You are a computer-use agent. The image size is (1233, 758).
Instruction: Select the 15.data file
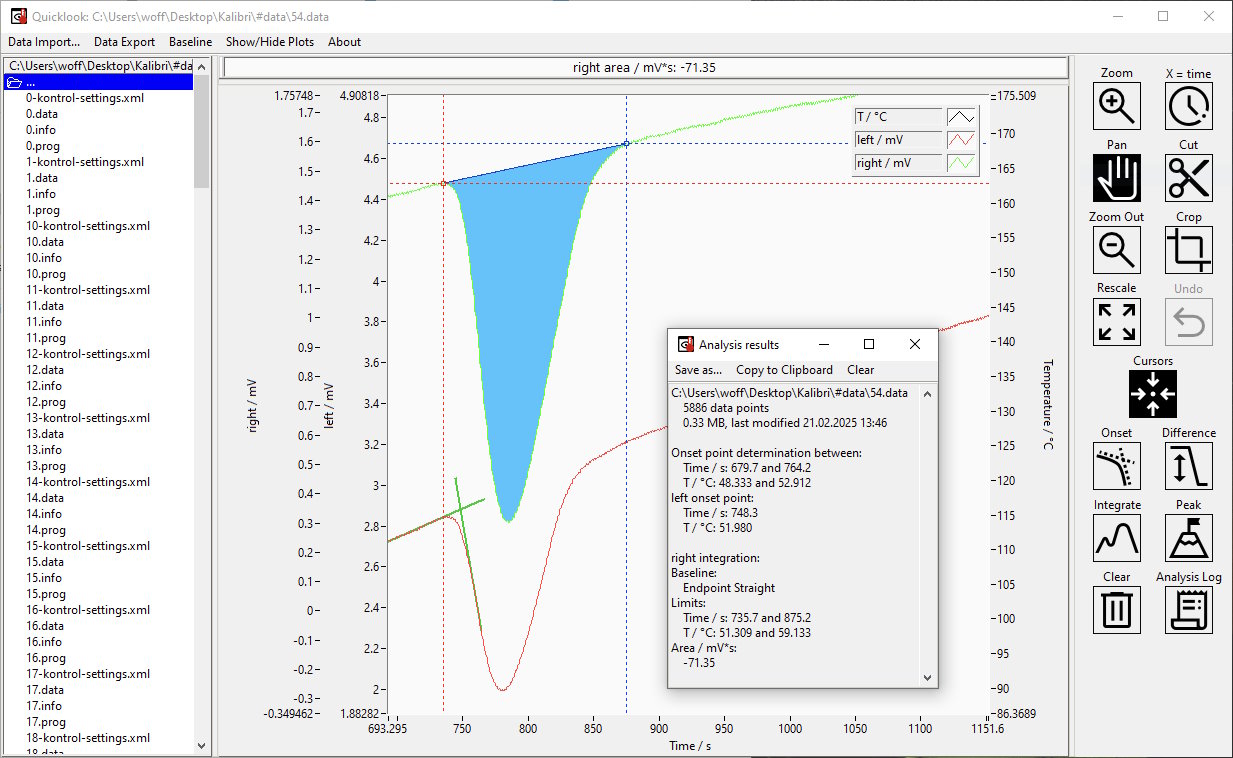(45, 562)
